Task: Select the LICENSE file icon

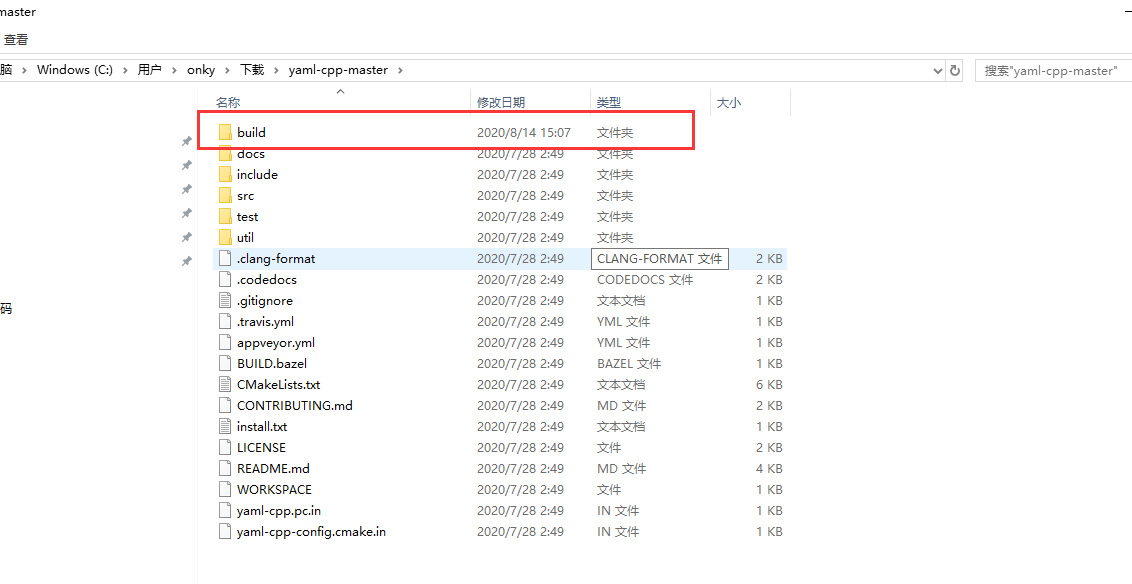Action: pos(224,447)
